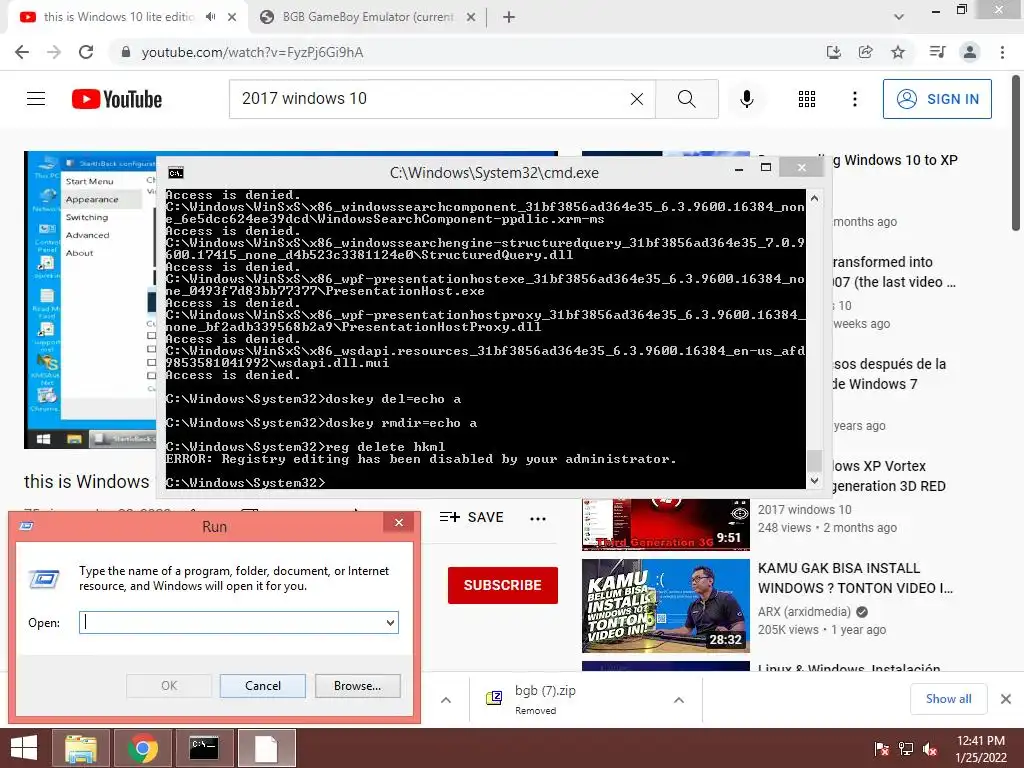Expand the Run dialog Open dropdown
Viewport: 1024px width, 768px height.
[x=390, y=622]
